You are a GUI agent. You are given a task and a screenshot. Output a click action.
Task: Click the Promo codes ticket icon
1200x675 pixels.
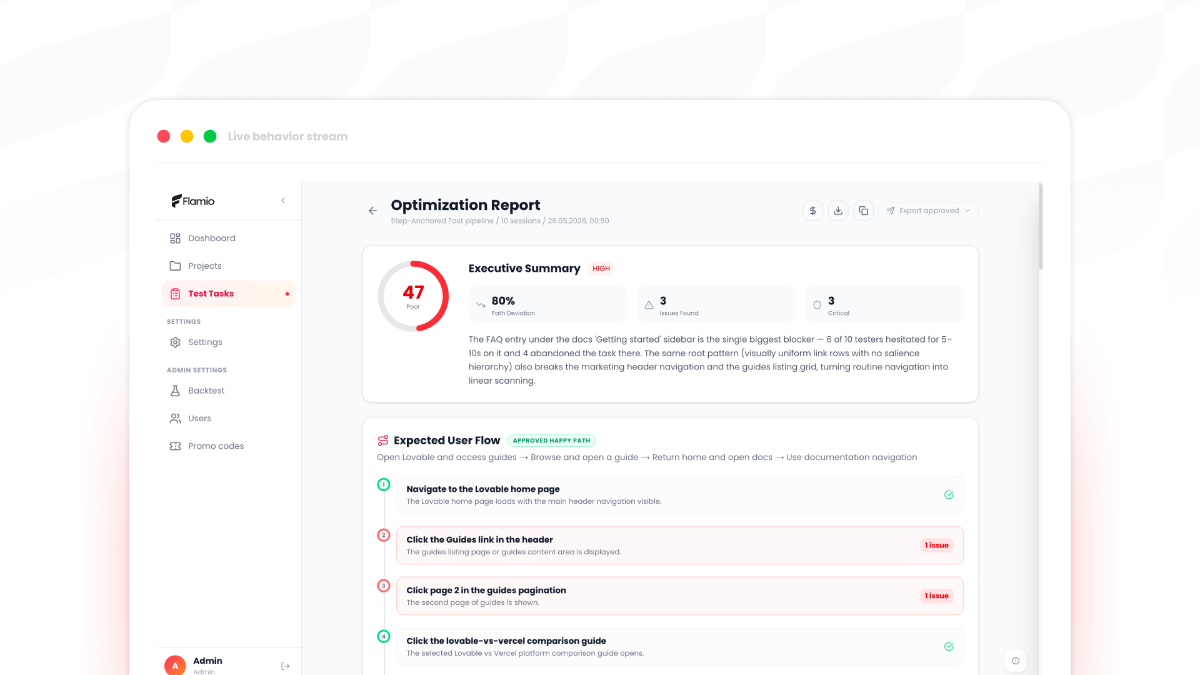[x=175, y=446]
